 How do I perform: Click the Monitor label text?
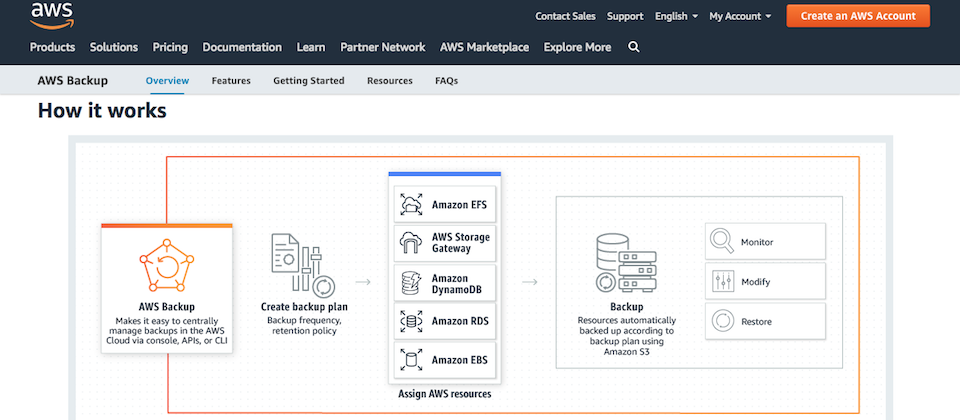757,242
